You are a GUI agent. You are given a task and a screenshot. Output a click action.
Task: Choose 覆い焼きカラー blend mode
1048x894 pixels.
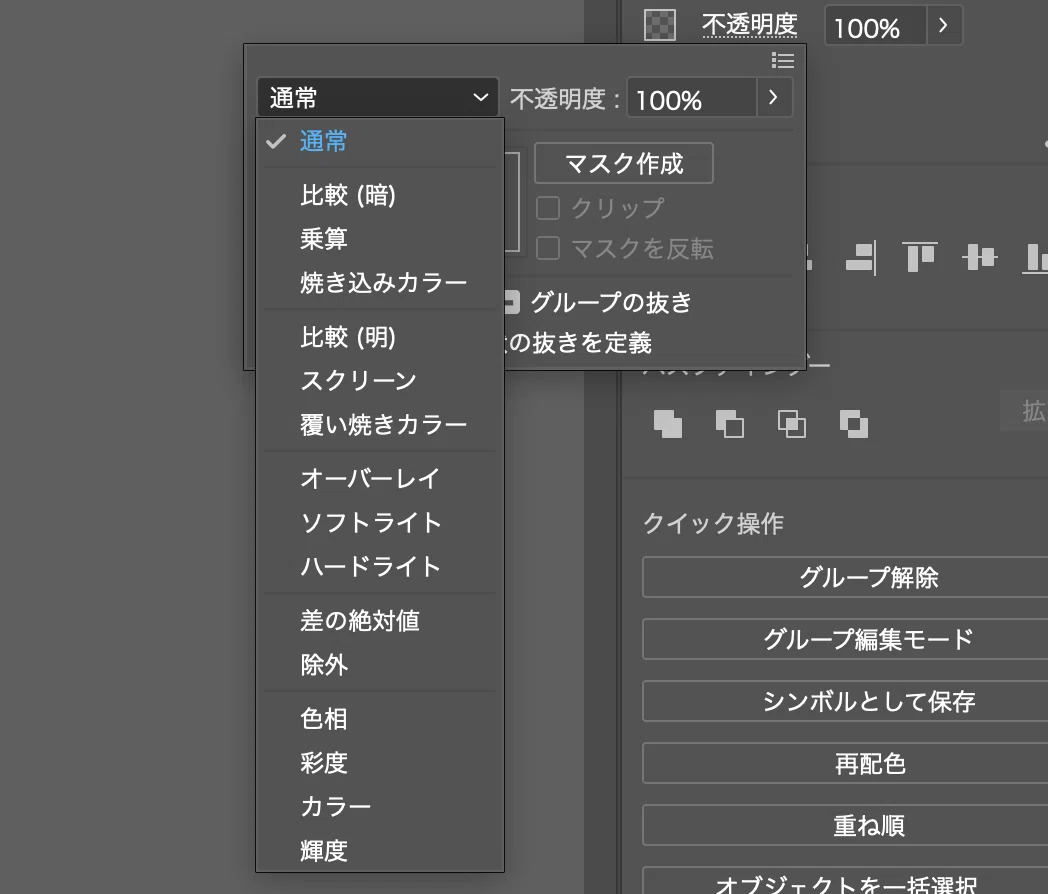380,424
